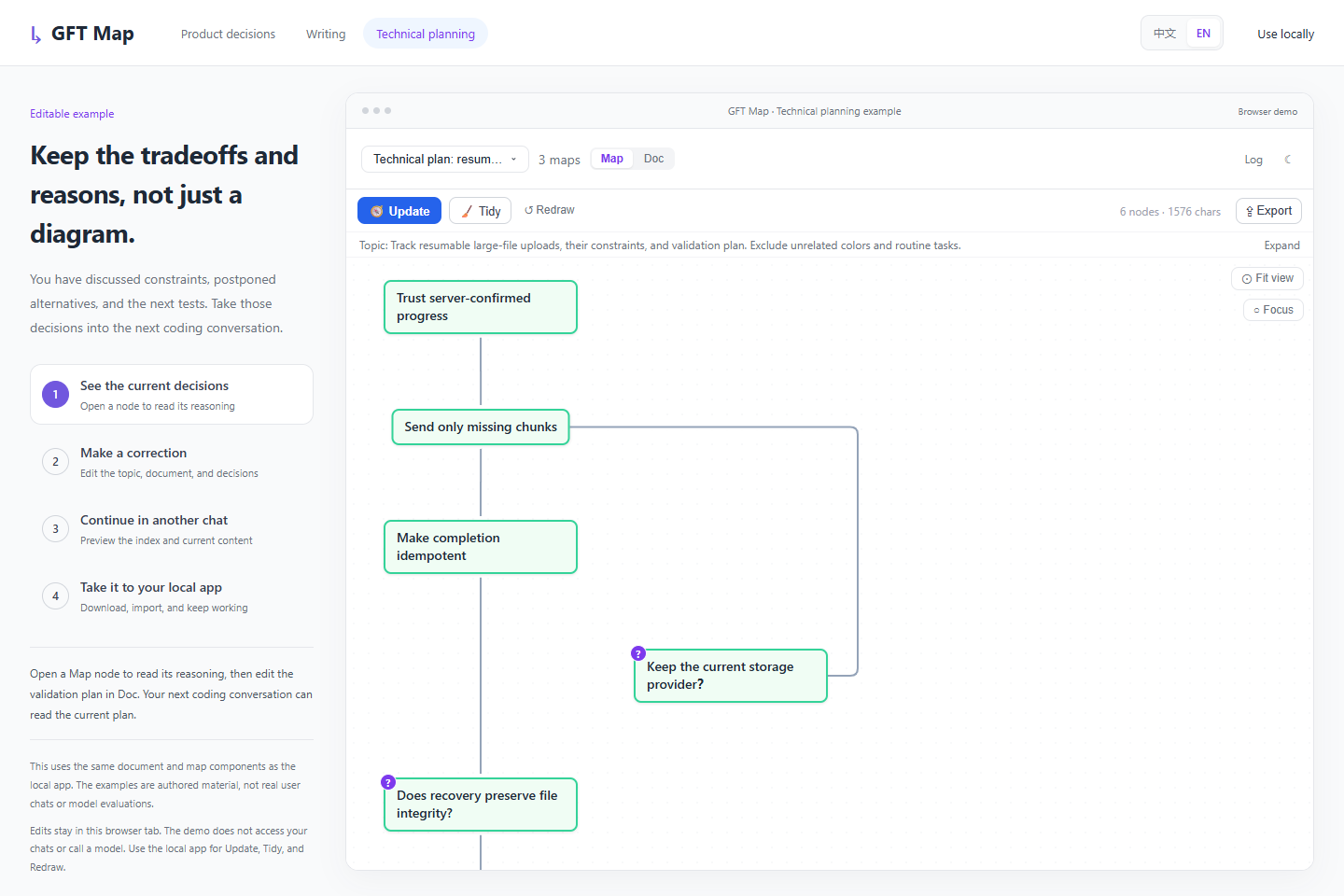Click the topic text starting 'Topic: Track resumable'
Image resolution: width=1344 pixels, height=896 pixels.
tap(660, 245)
